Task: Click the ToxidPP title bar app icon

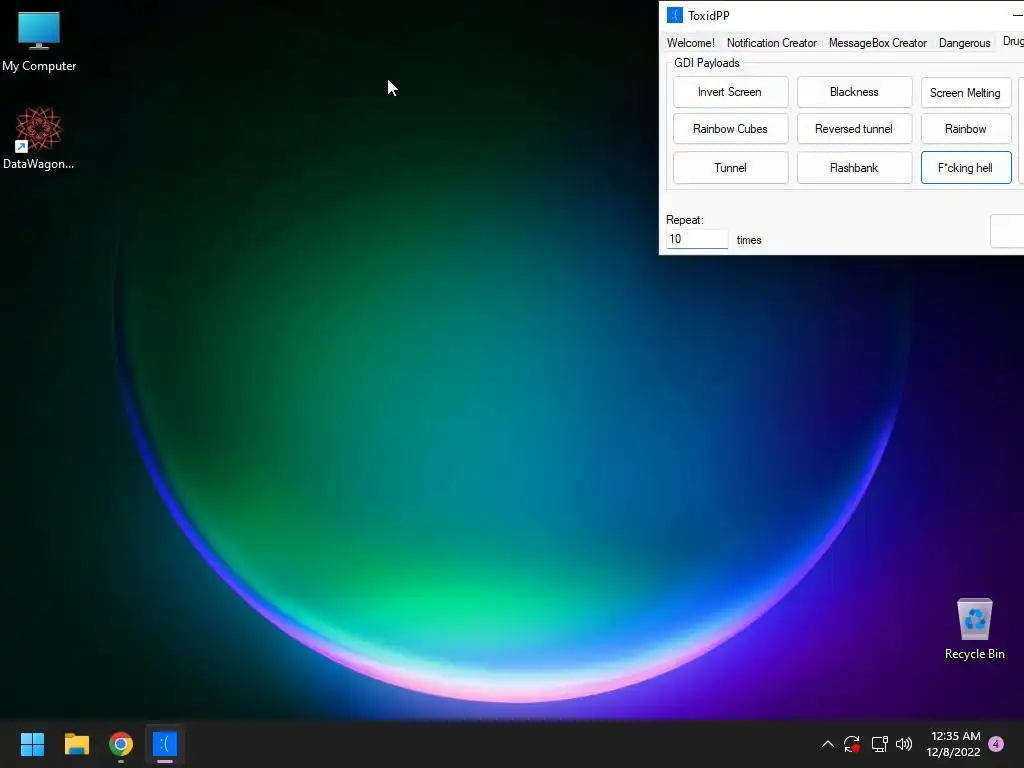Action: pos(675,15)
